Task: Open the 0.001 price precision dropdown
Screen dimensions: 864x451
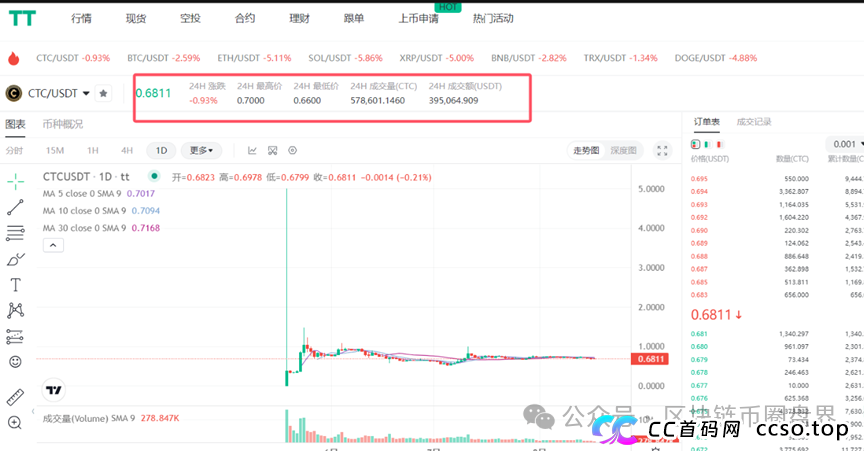Action: (847, 144)
